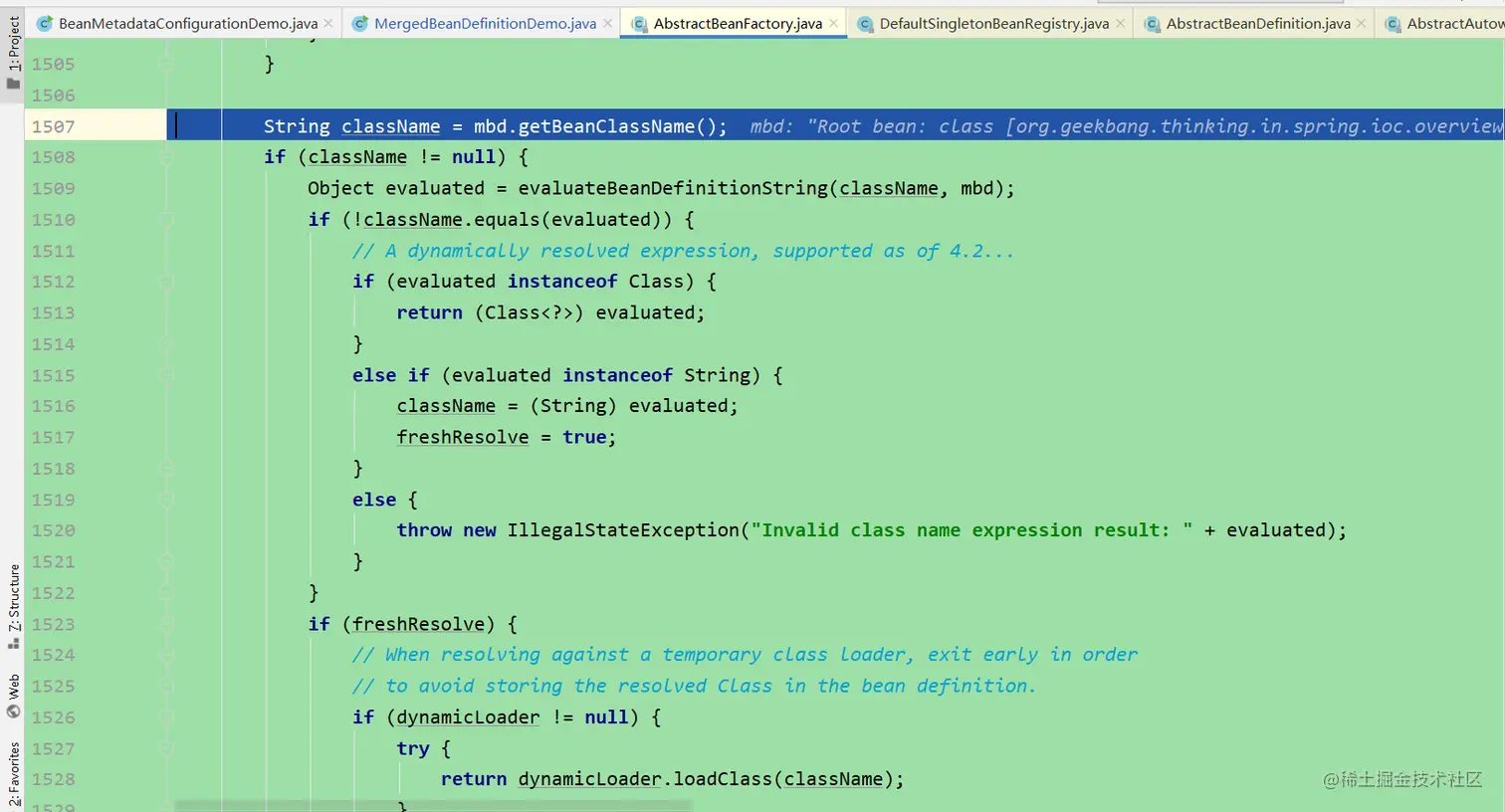The height and width of the screenshot is (812, 1505).
Task: Fold the freshResolve block at line 1523
Action: point(166,624)
